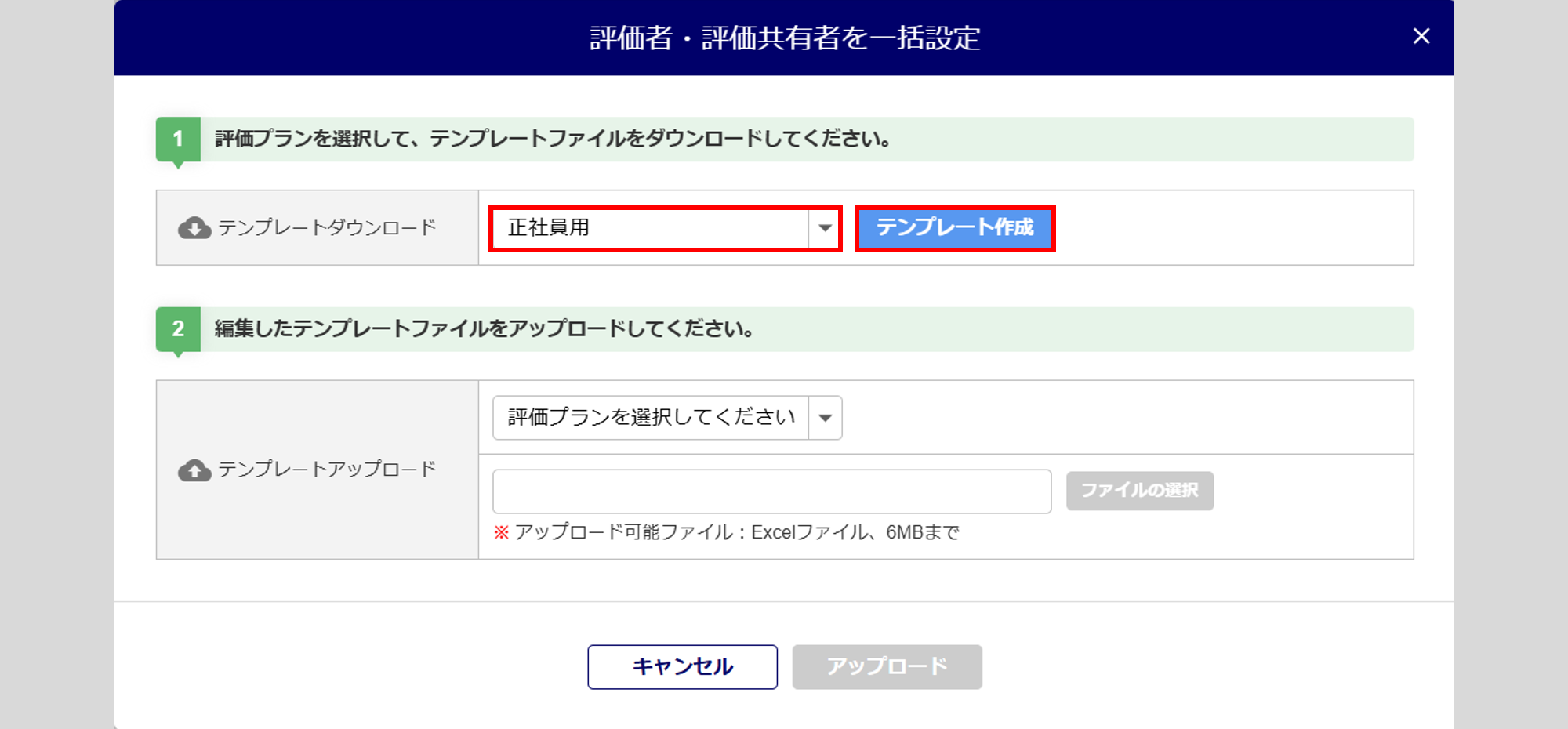Click the arrow beside 正社員用
1568x729 pixels.
(825, 228)
